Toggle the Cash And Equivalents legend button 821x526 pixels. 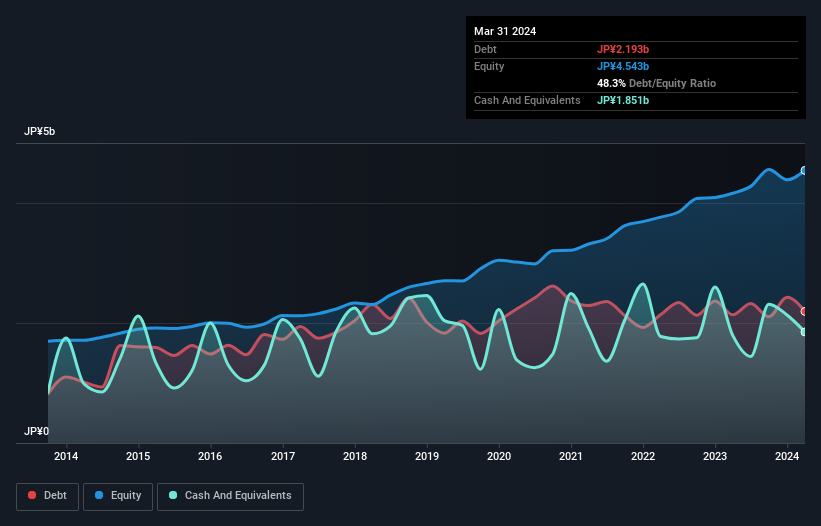(x=230, y=496)
